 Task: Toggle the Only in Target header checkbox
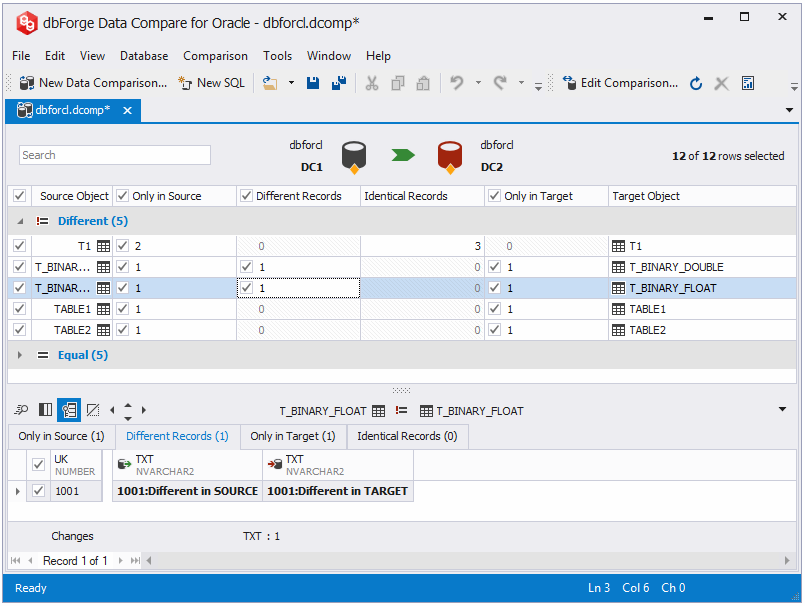(x=494, y=196)
